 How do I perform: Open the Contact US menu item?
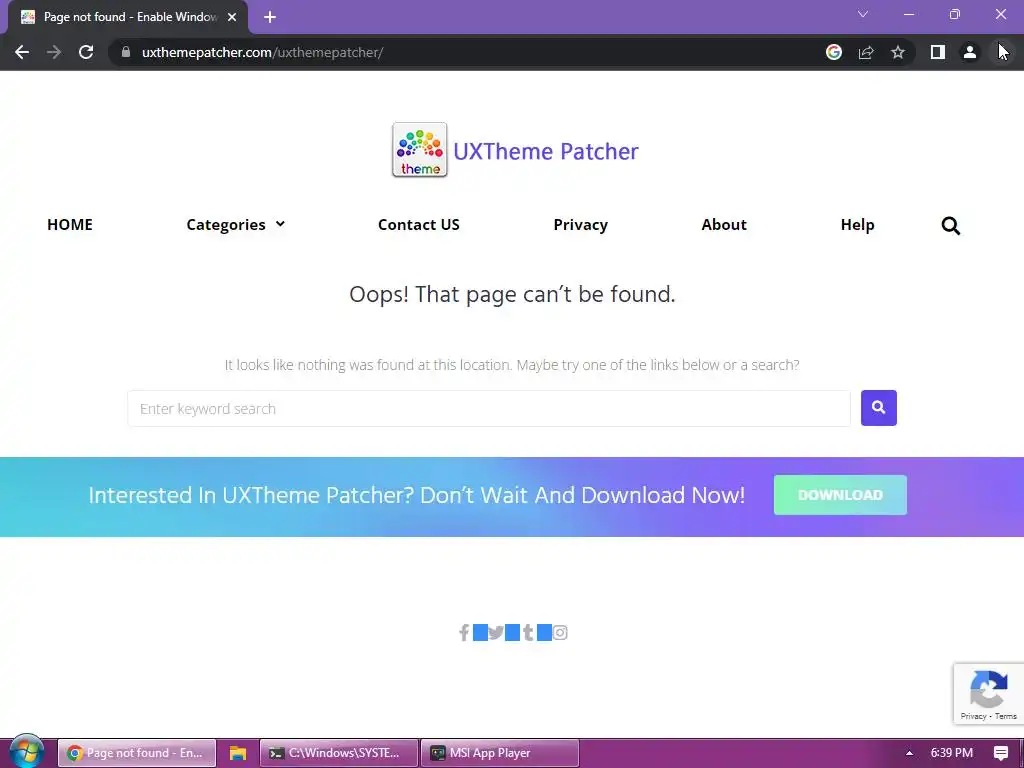[x=419, y=225]
